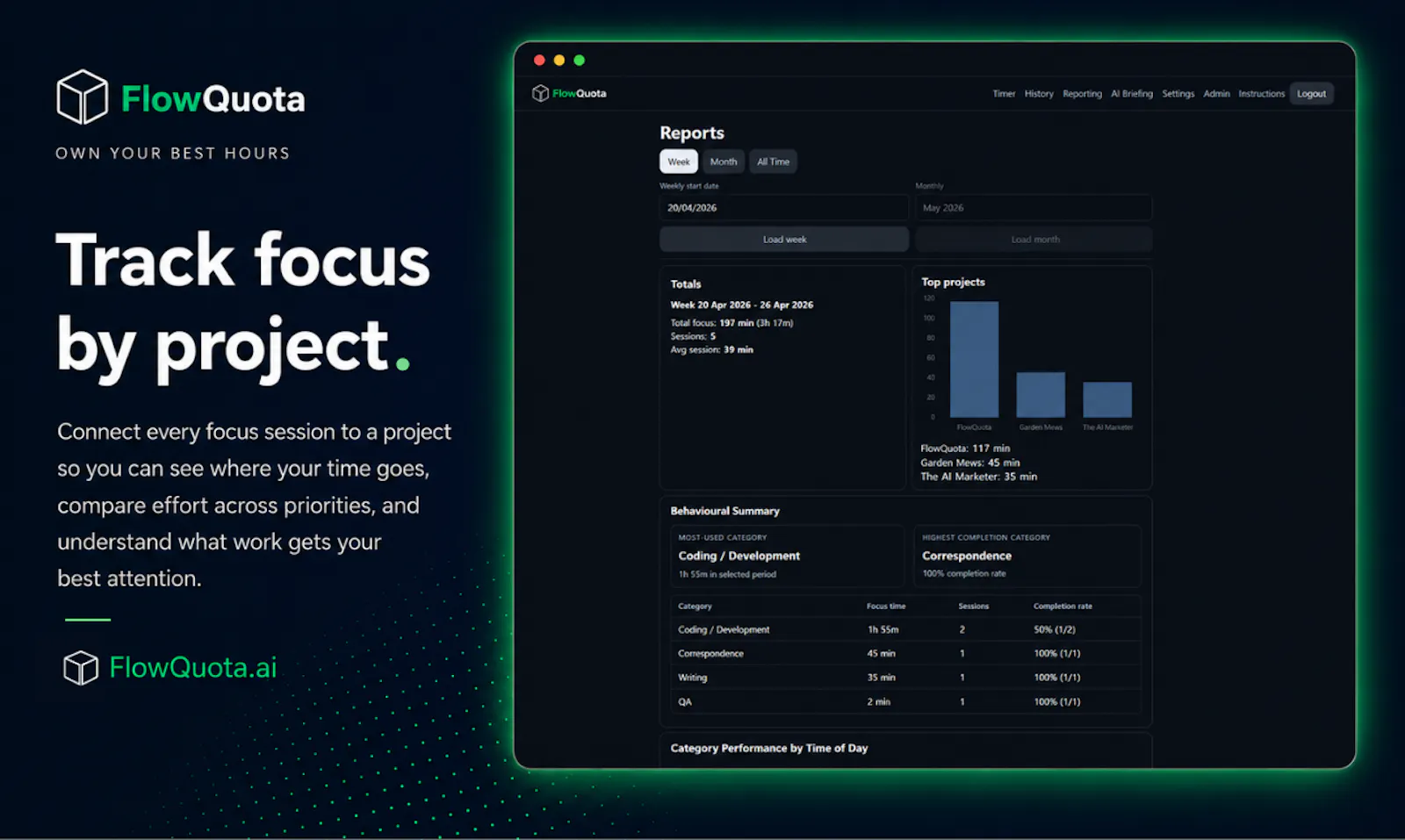This screenshot has width=1405, height=840.
Task: Click the Coding / Development table row
Action: coord(905,630)
